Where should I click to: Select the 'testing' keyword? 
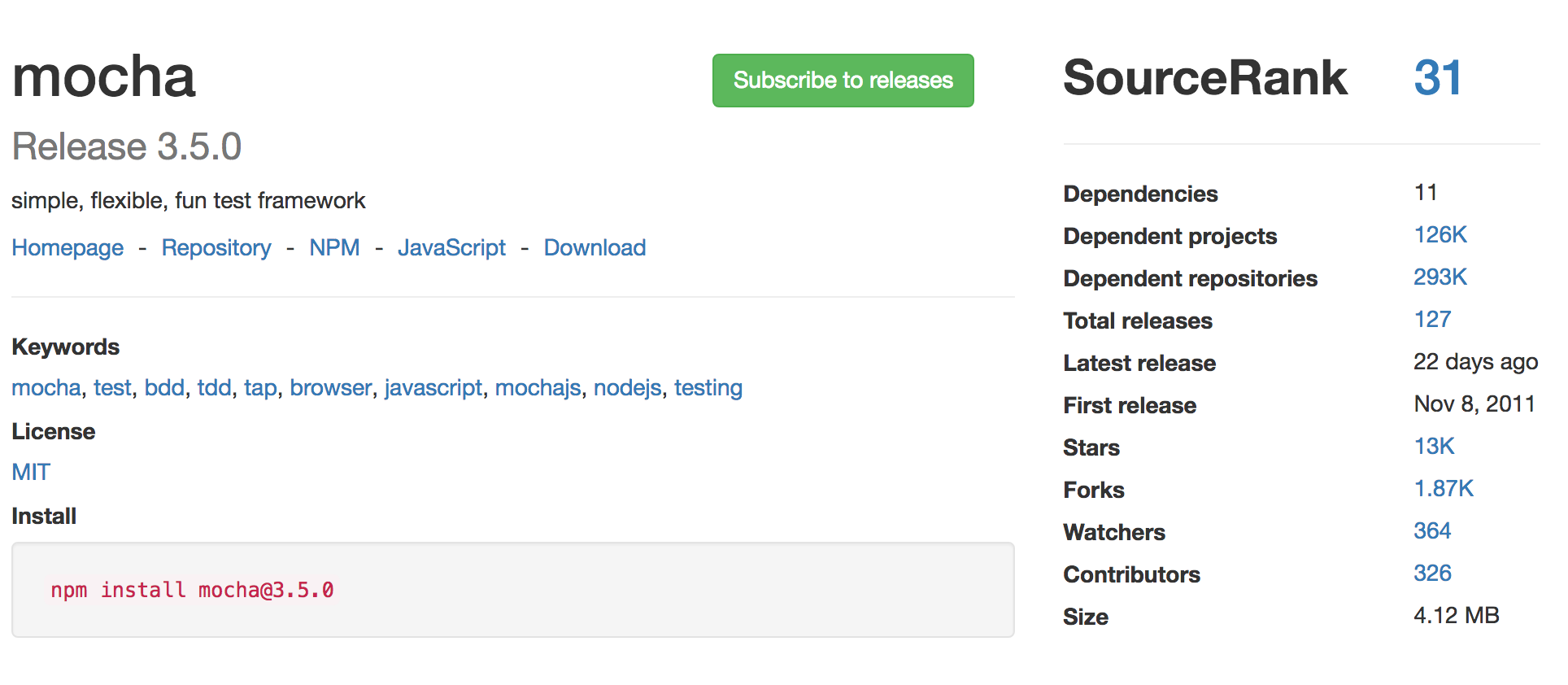(708, 387)
